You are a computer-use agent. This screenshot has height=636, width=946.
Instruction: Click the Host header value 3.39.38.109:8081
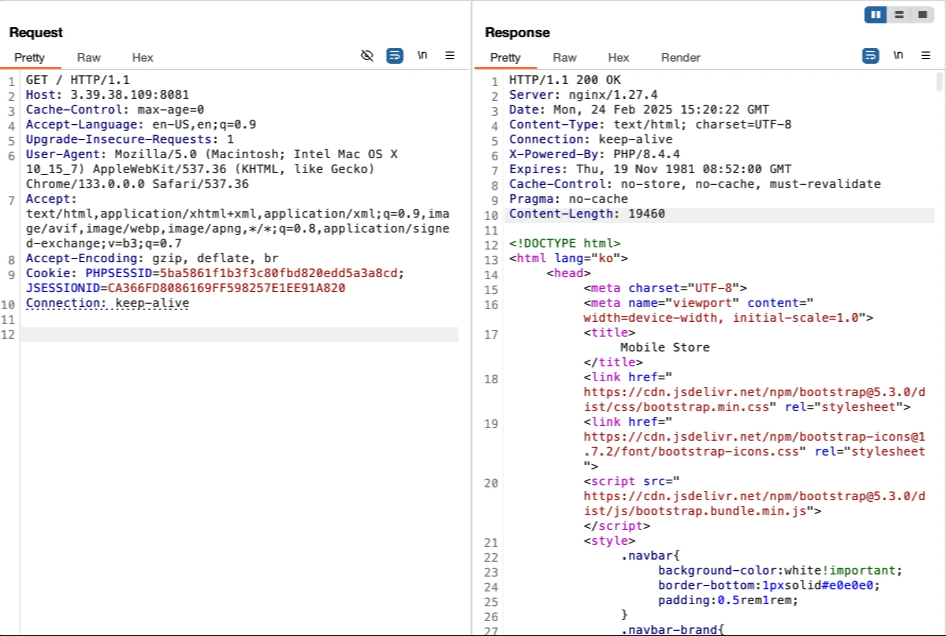click(x=130, y=95)
